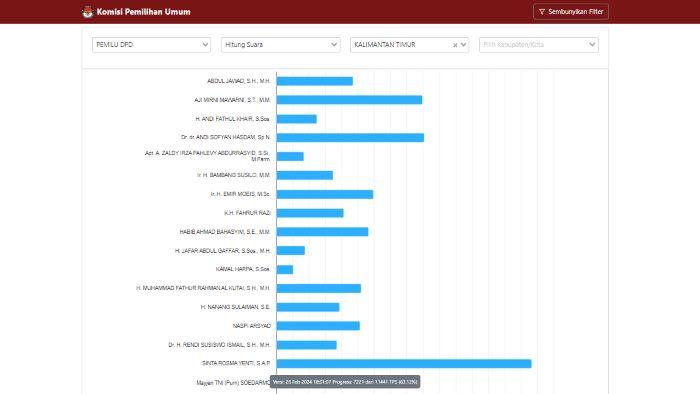Open the KALIMANTAN TIMUR province dropdown

tap(409, 45)
